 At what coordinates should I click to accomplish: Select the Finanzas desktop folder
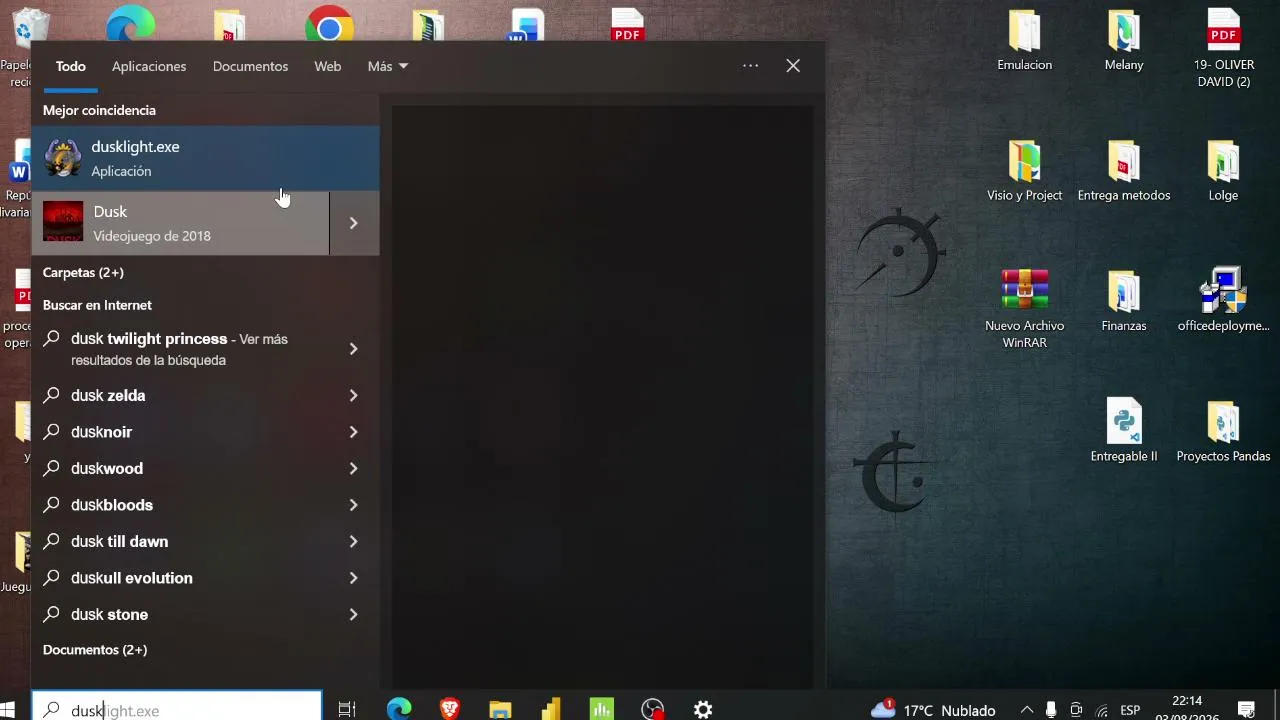(x=1124, y=301)
